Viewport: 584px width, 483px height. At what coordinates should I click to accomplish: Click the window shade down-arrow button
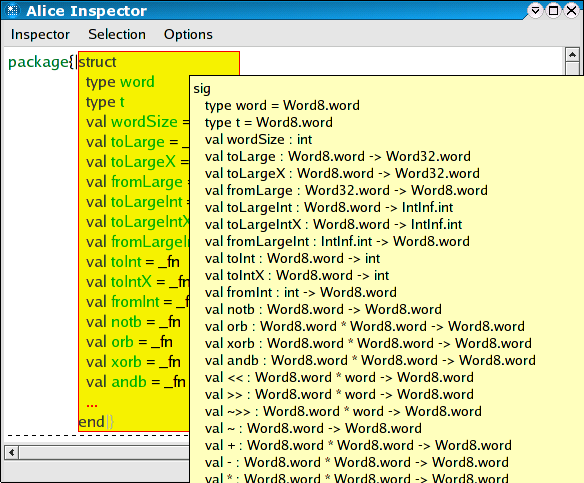[536, 10]
